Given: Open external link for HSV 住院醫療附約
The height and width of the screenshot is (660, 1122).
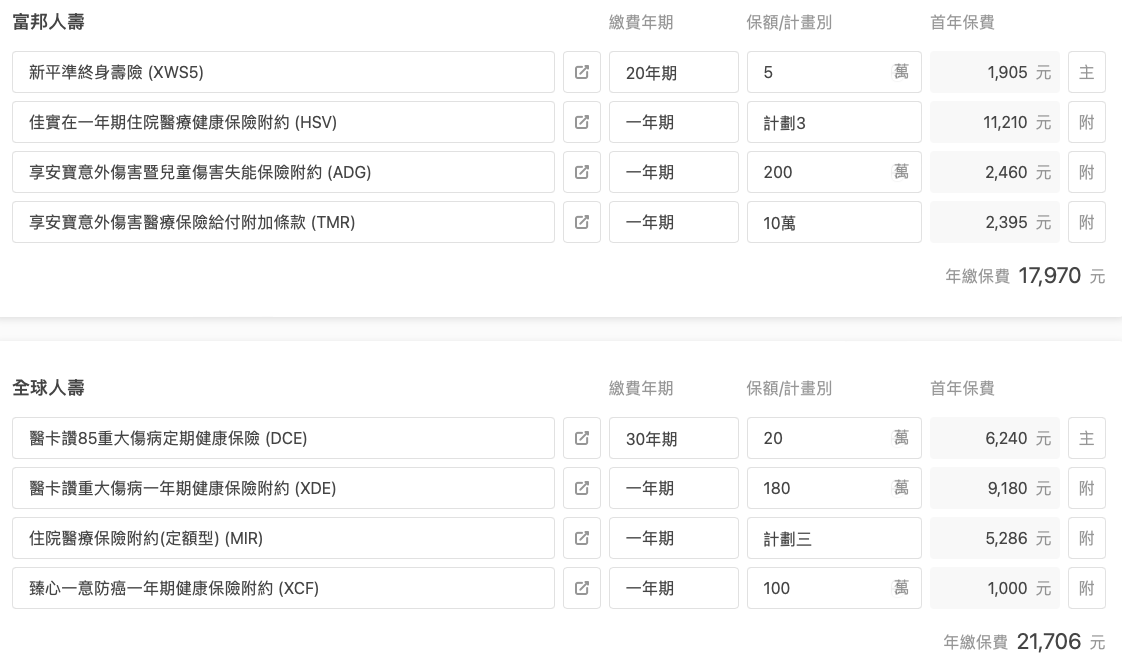Looking at the screenshot, I should 582,122.
